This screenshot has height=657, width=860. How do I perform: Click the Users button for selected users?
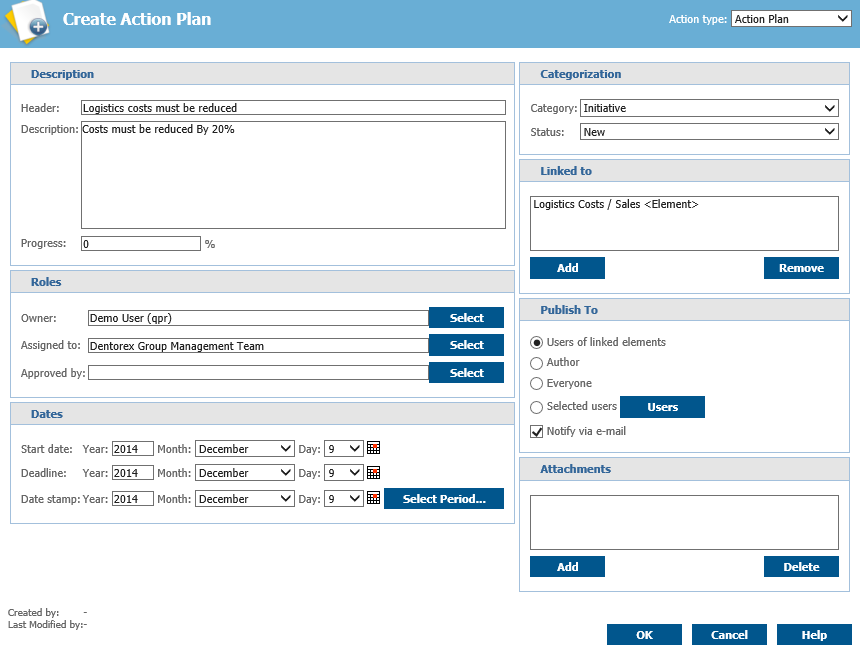(662, 407)
